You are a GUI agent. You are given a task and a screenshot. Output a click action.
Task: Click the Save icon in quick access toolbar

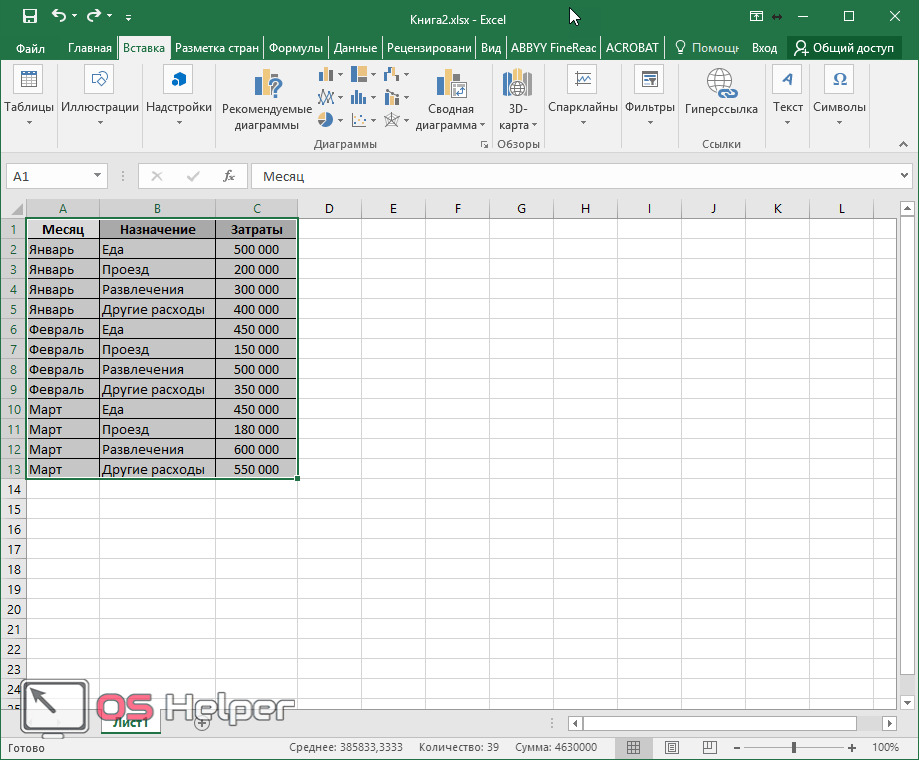[29, 16]
